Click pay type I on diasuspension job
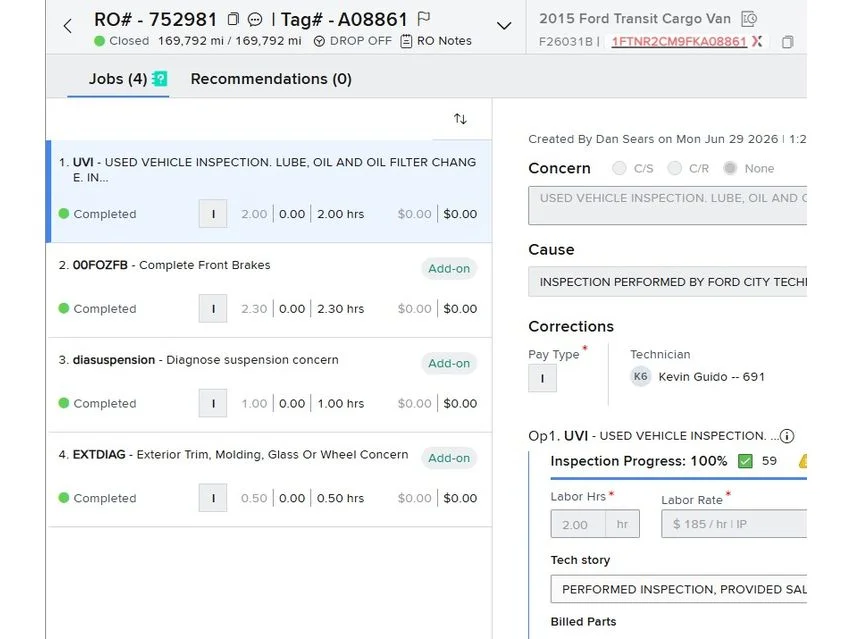 click(x=213, y=403)
